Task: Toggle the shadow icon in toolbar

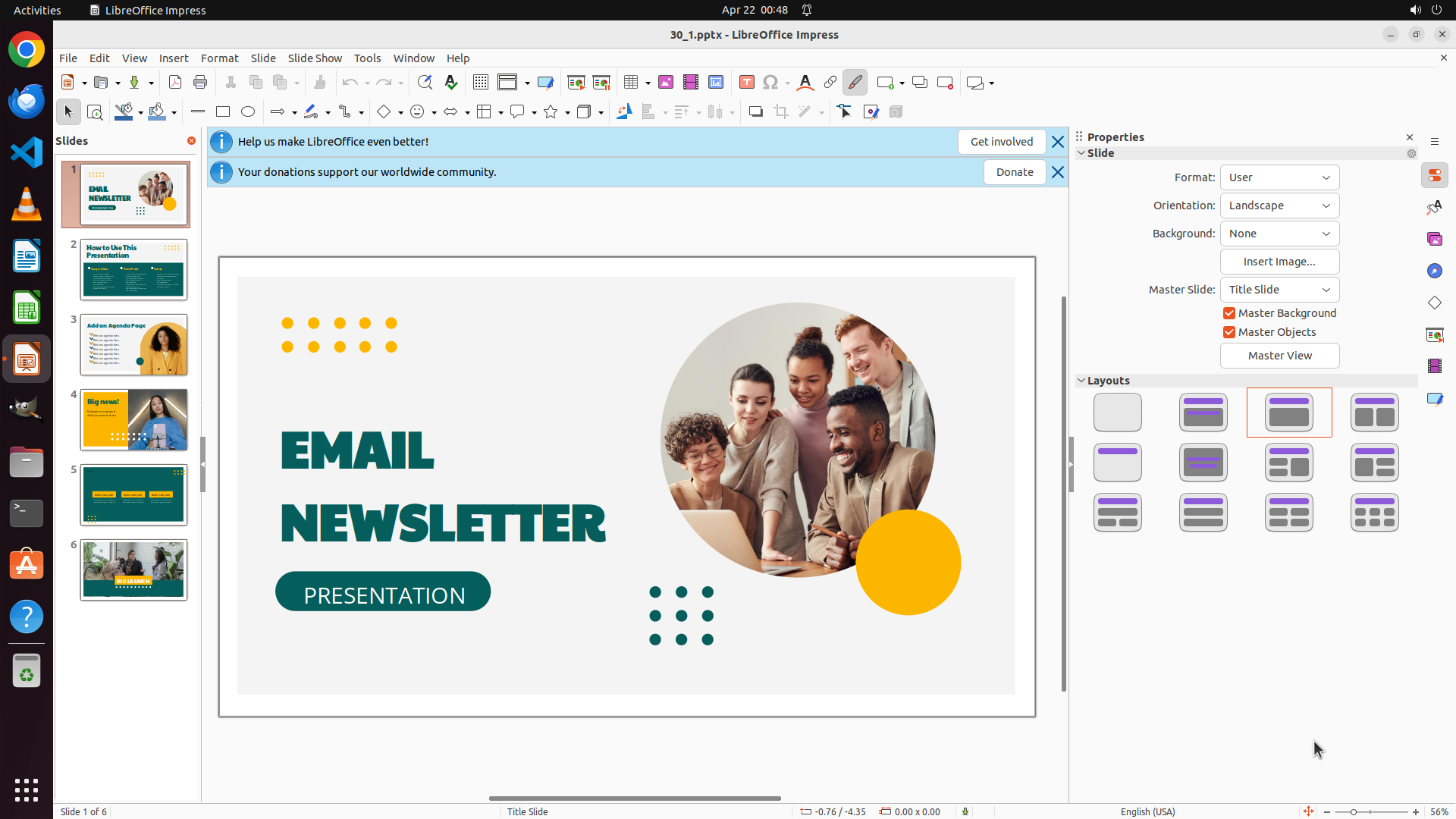Action: point(755,112)
